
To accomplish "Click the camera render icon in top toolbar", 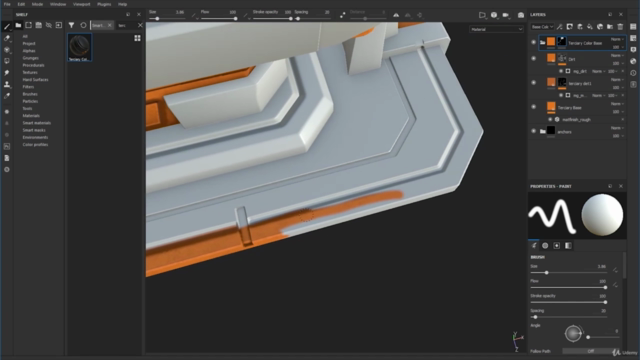I will click(521, 15).
